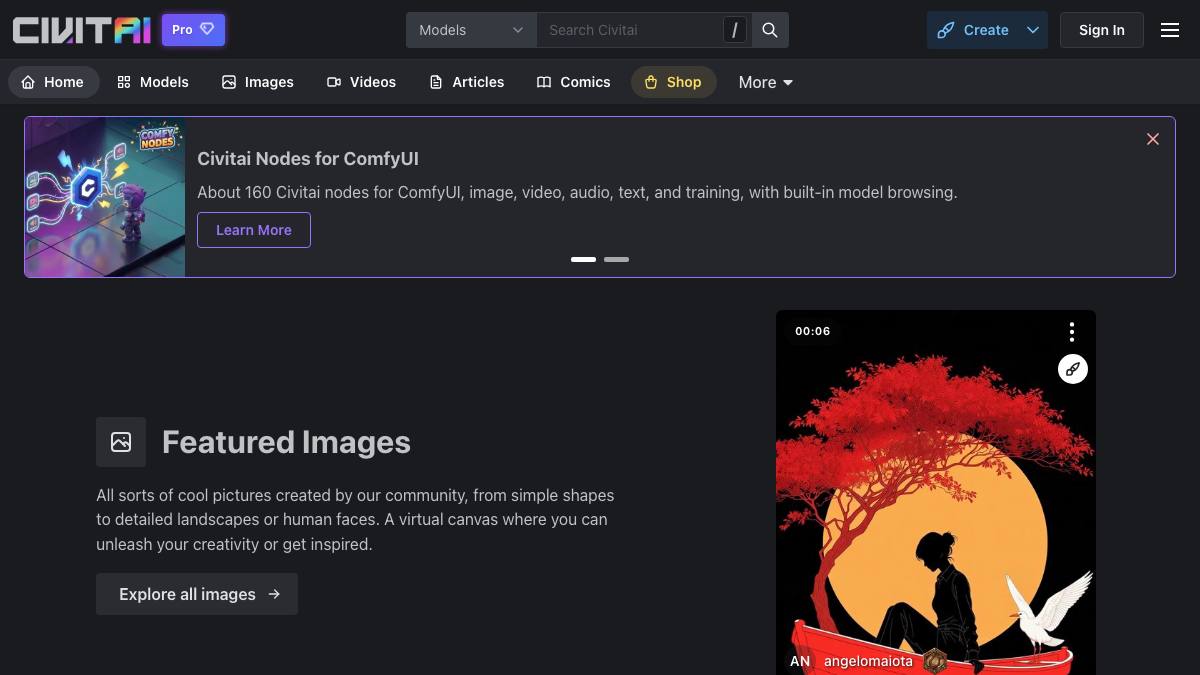Click the Create button

coord(972,30)
